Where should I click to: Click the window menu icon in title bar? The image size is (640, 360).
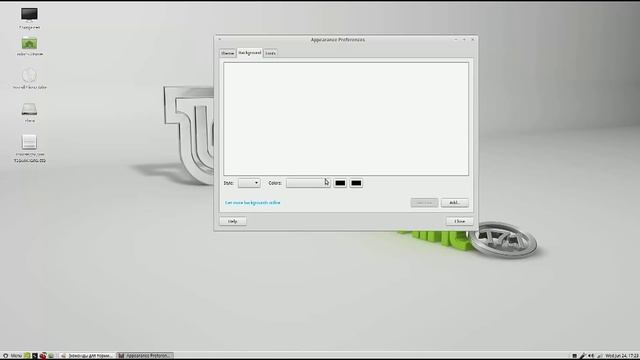(220, 39)
